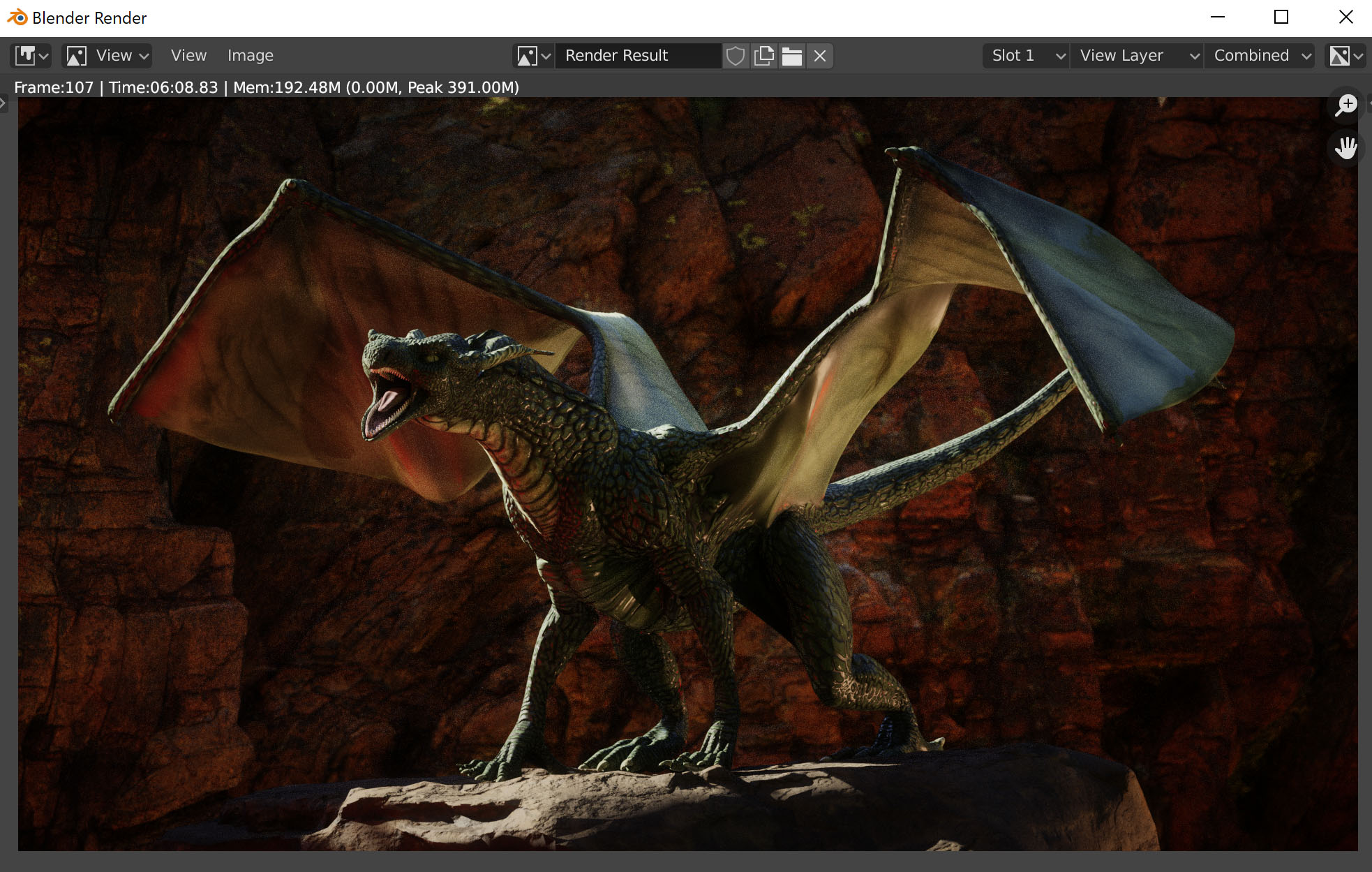Expand the left toolbar arrow
Screen dimensions: 1372x872
[x=3, y=103]
